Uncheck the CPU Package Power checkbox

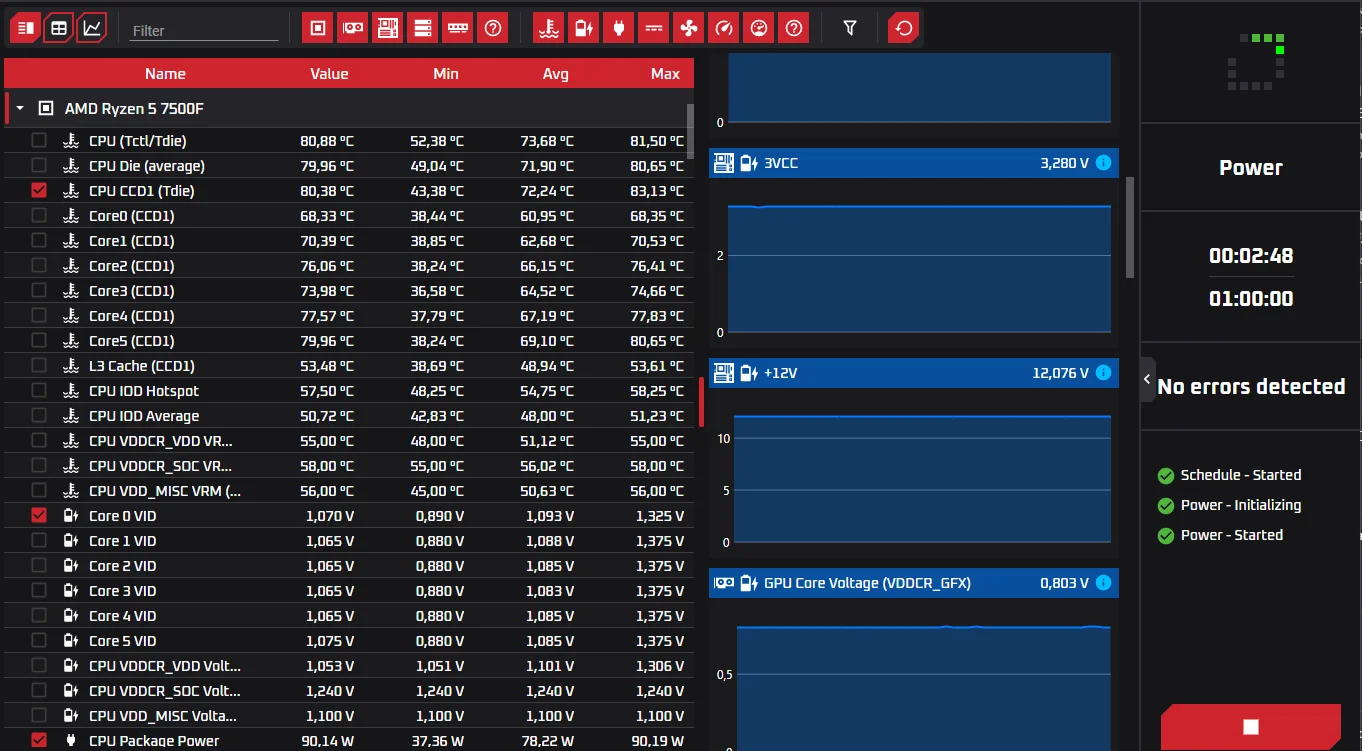[x=39, y=741]
